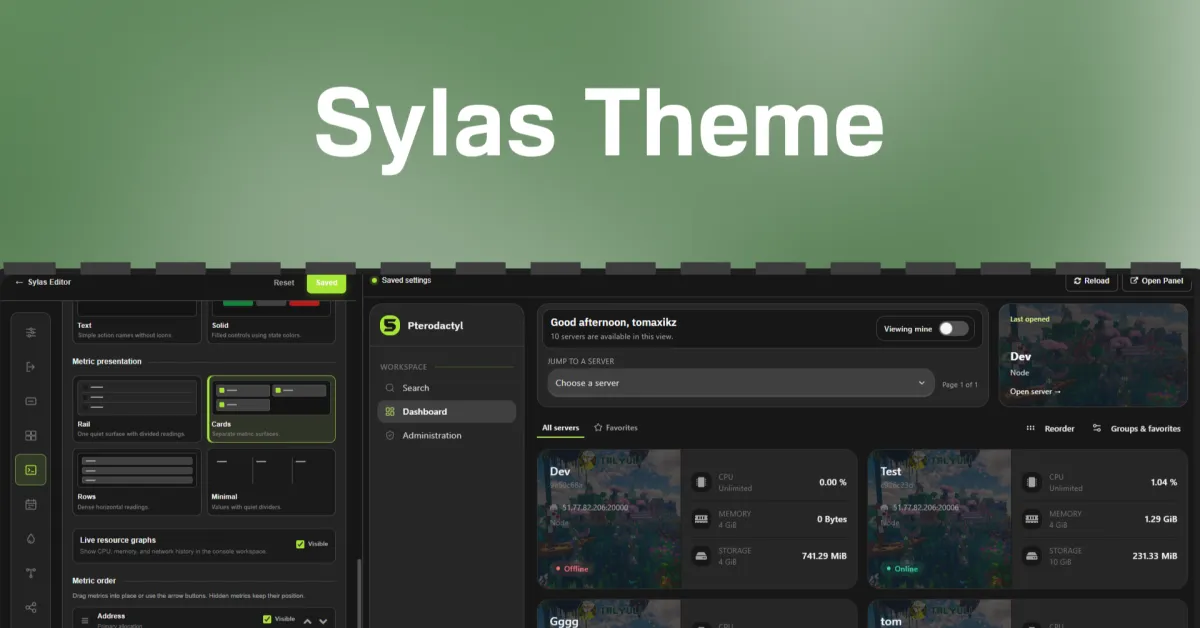
Task: Open the network section icon in editor sidebar
Action: pyautogui.click(x=31, y=573)
